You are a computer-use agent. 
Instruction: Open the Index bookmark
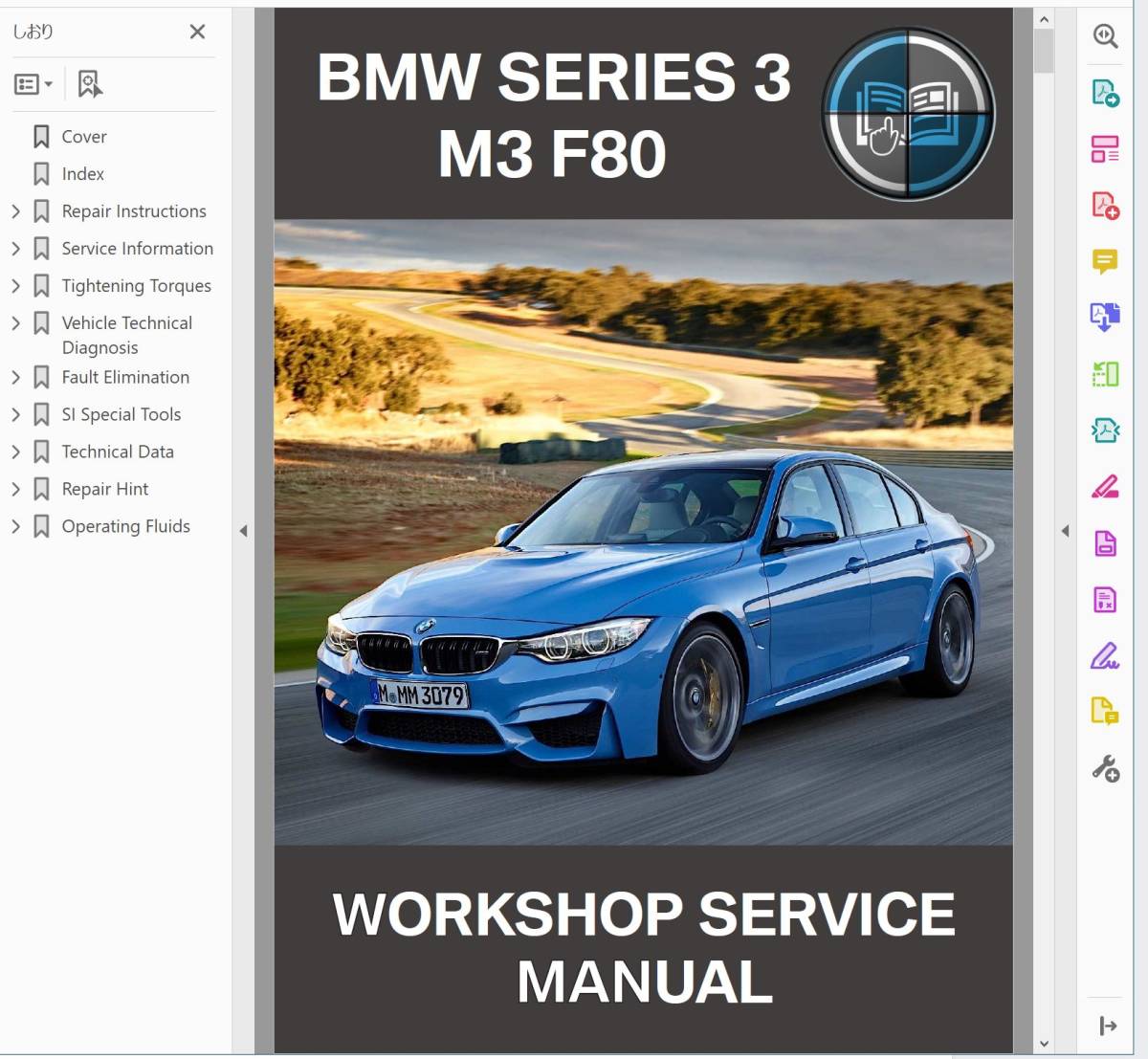83,174
